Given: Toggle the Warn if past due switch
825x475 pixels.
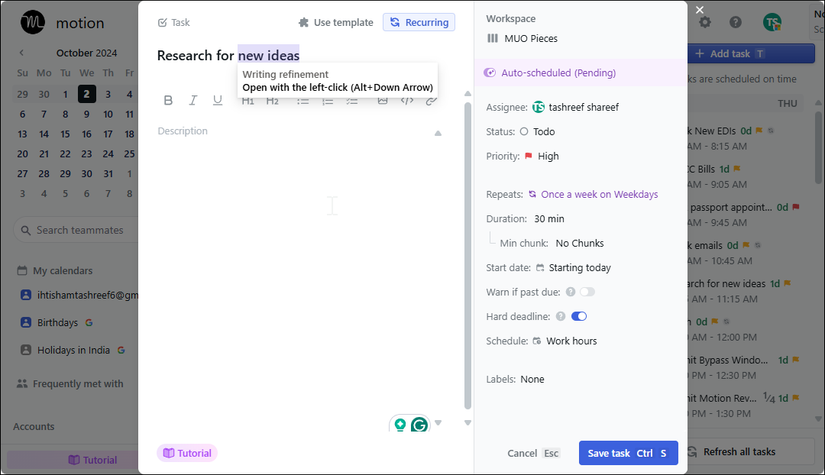Looking at the screenshot, I should coord(587,292).
